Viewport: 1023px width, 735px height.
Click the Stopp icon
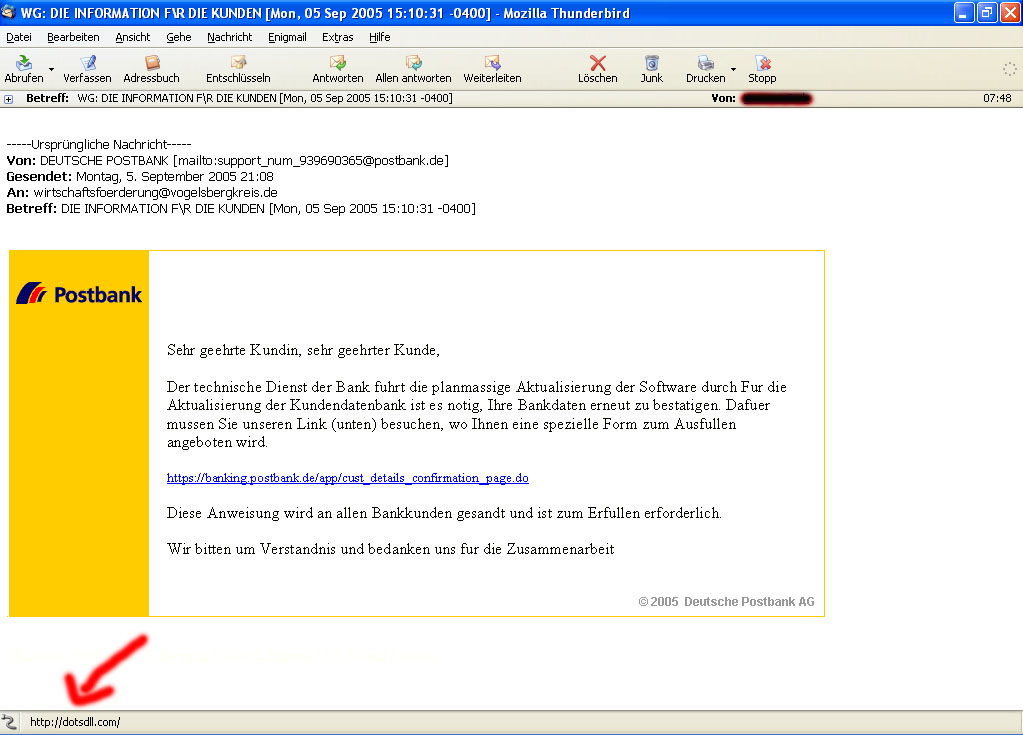tap(763, 63)
